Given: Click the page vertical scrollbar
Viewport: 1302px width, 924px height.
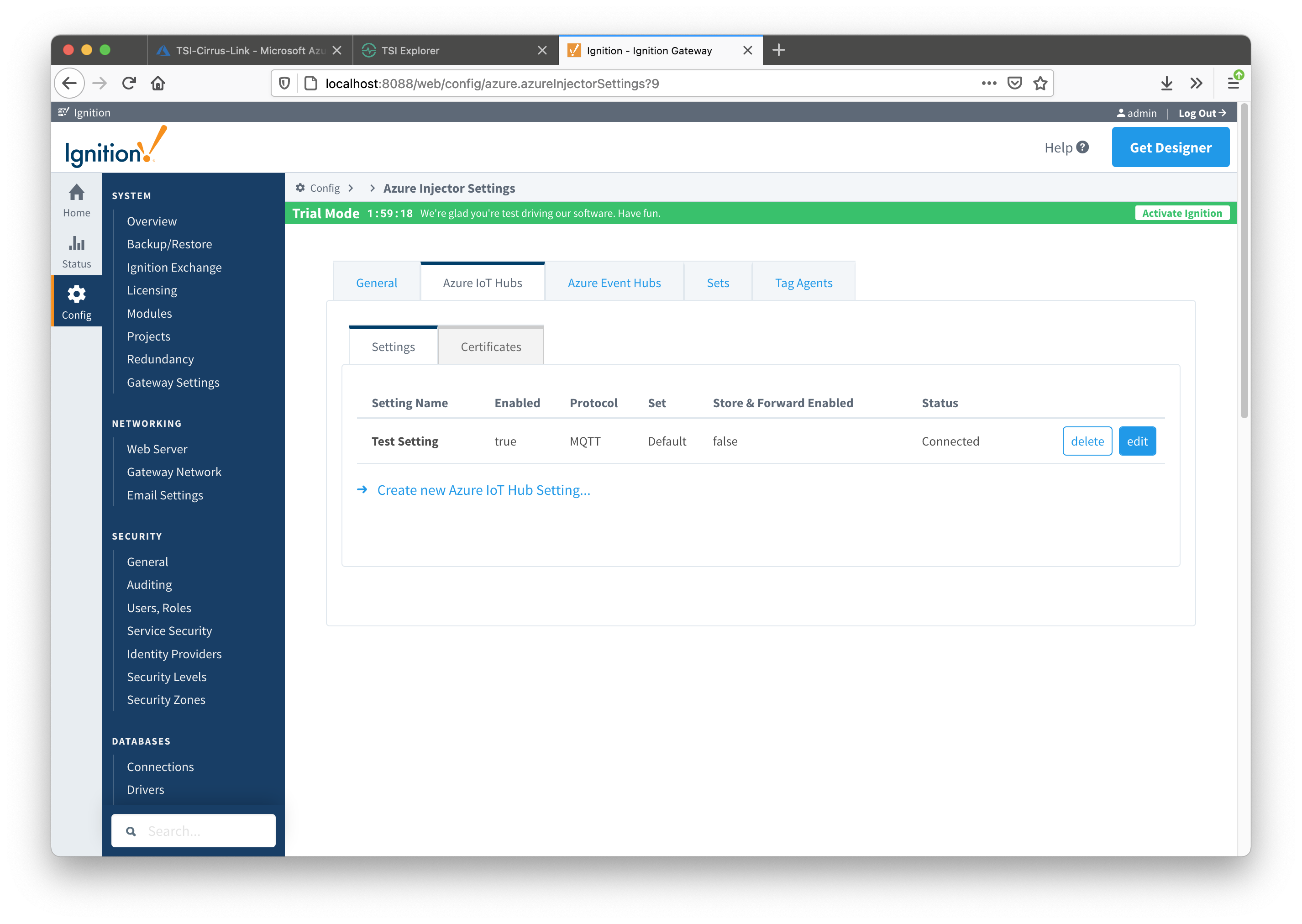Looking at the screenshot, I should point(1244,262).
